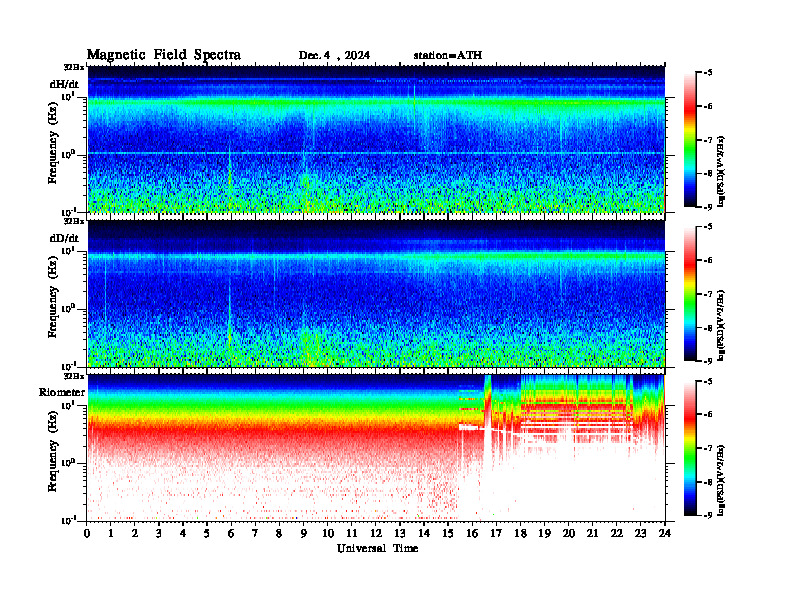Click the 32Hz label atop the Riometer panel
The width and height of the screenshot is (792, 612).
pyautogui.click(x=74, y=376)
